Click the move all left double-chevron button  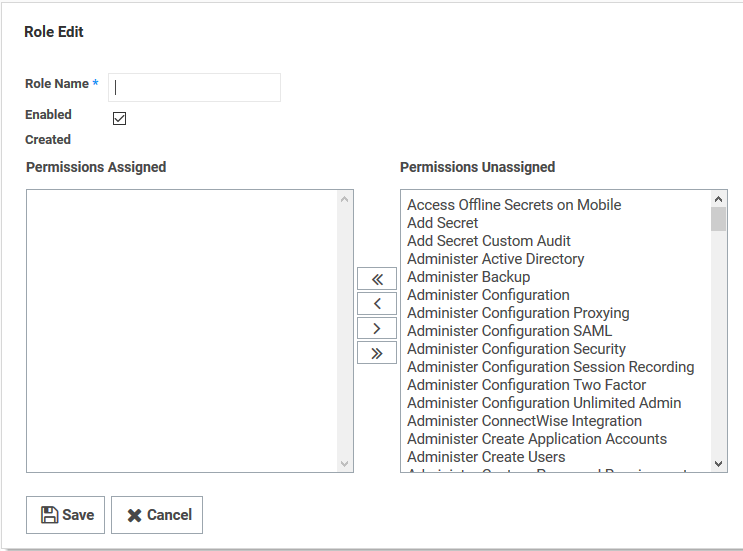click(x=377, y=279)
